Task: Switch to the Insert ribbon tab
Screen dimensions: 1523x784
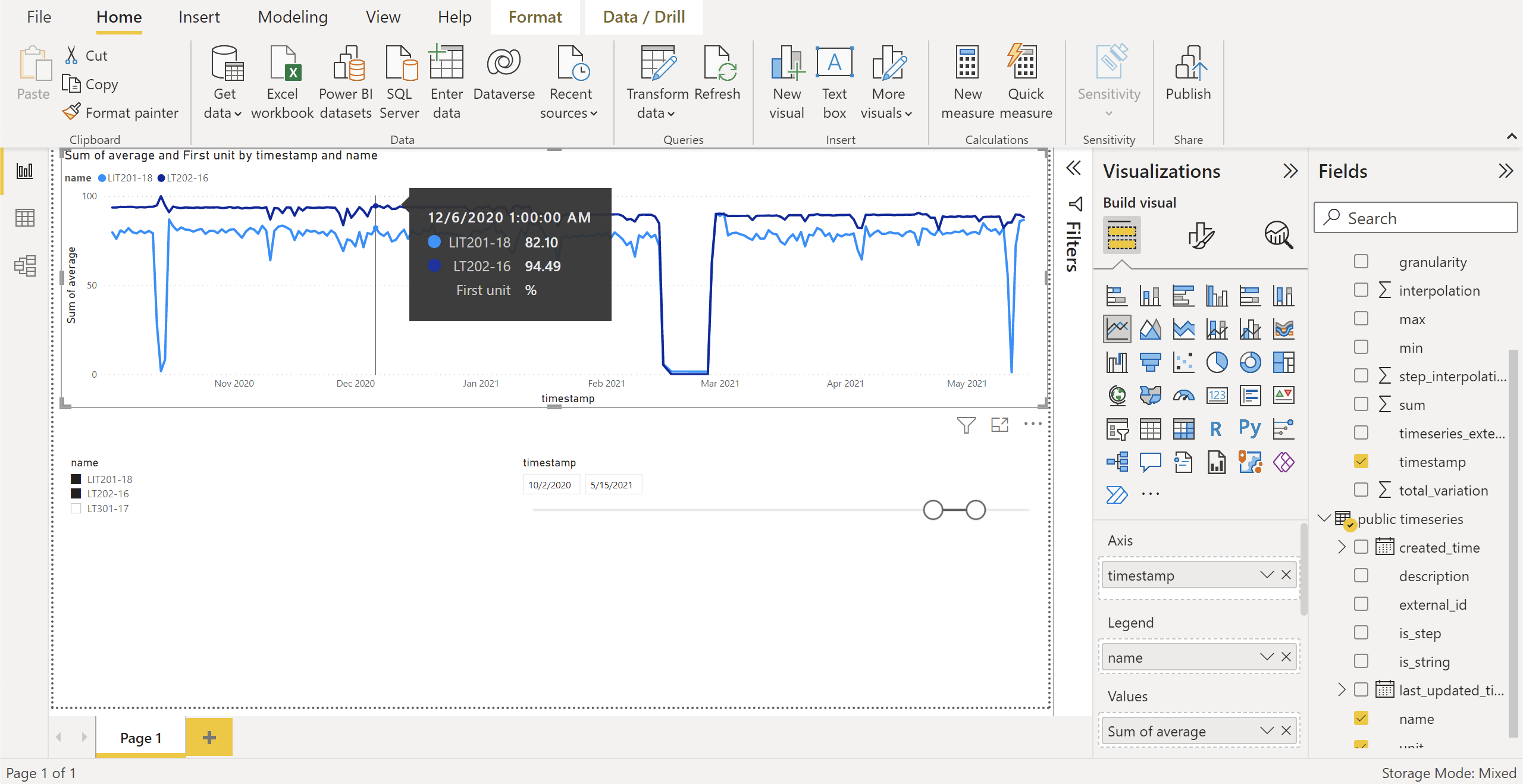Action: (199, 17)
